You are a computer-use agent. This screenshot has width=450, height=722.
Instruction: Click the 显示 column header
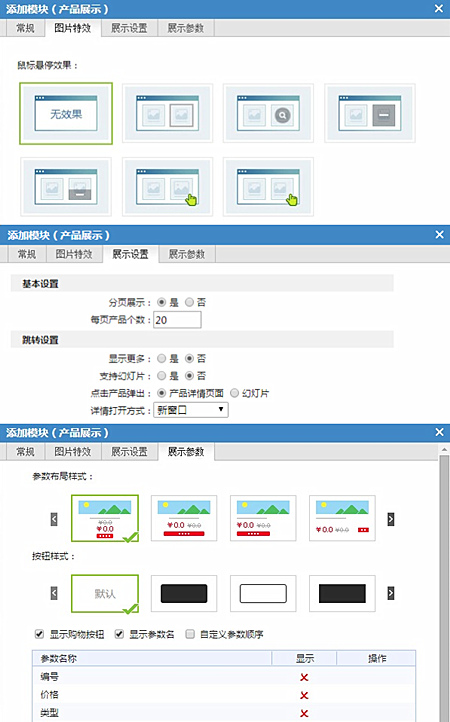pos(304,658)
